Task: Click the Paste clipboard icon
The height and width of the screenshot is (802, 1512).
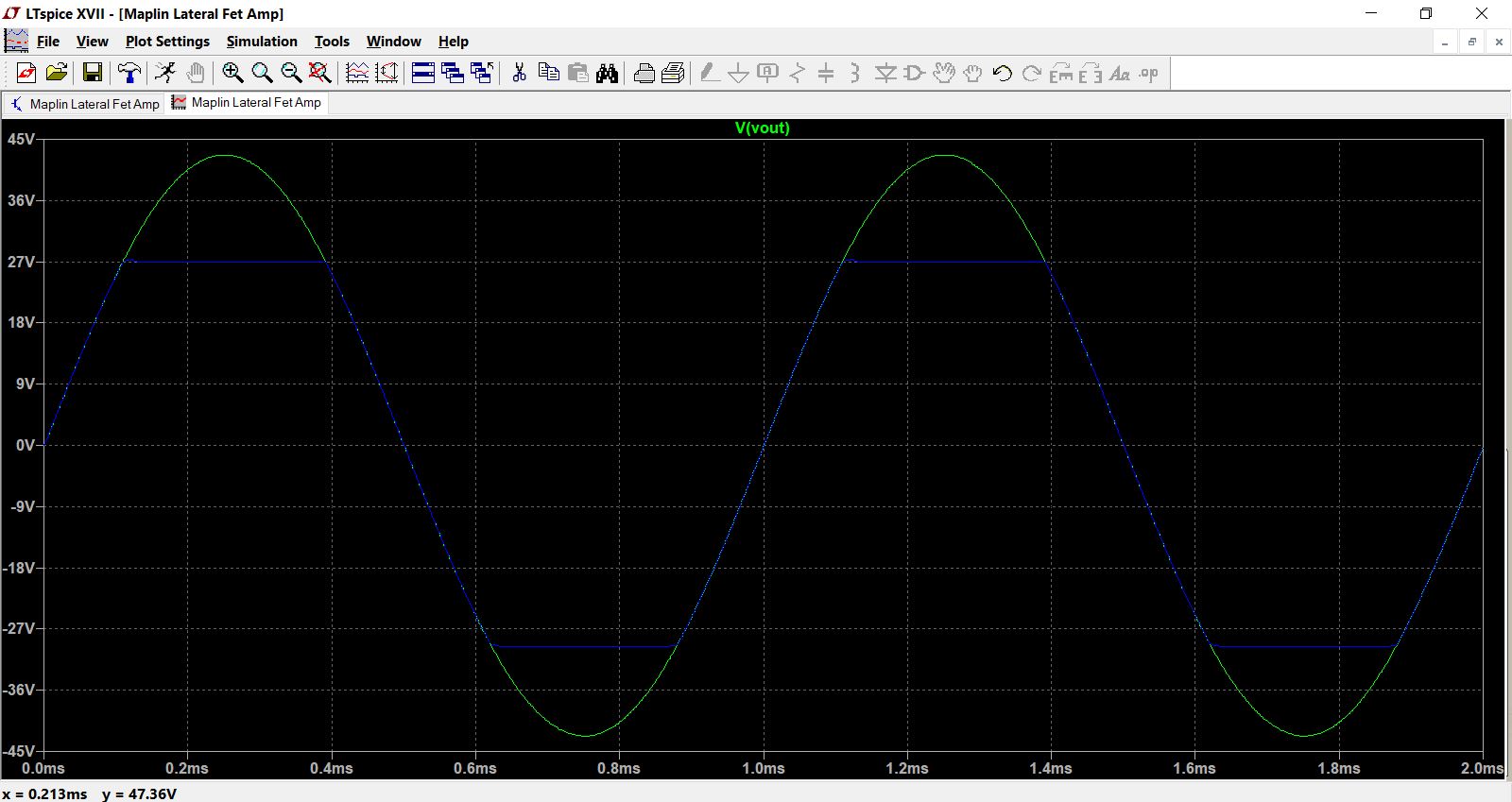Action: pos(577,73)
